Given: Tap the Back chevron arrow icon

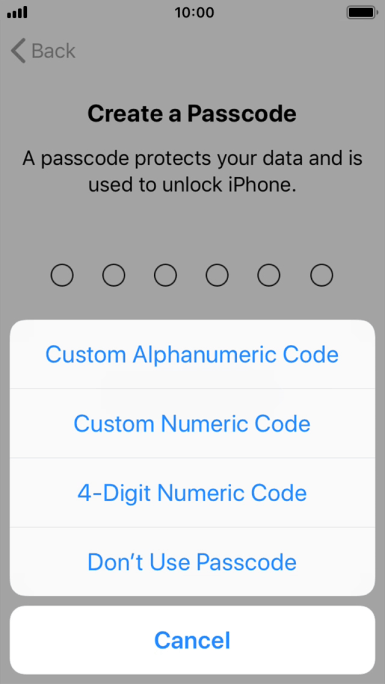Looking at the screenshot, I should (18, 51).
